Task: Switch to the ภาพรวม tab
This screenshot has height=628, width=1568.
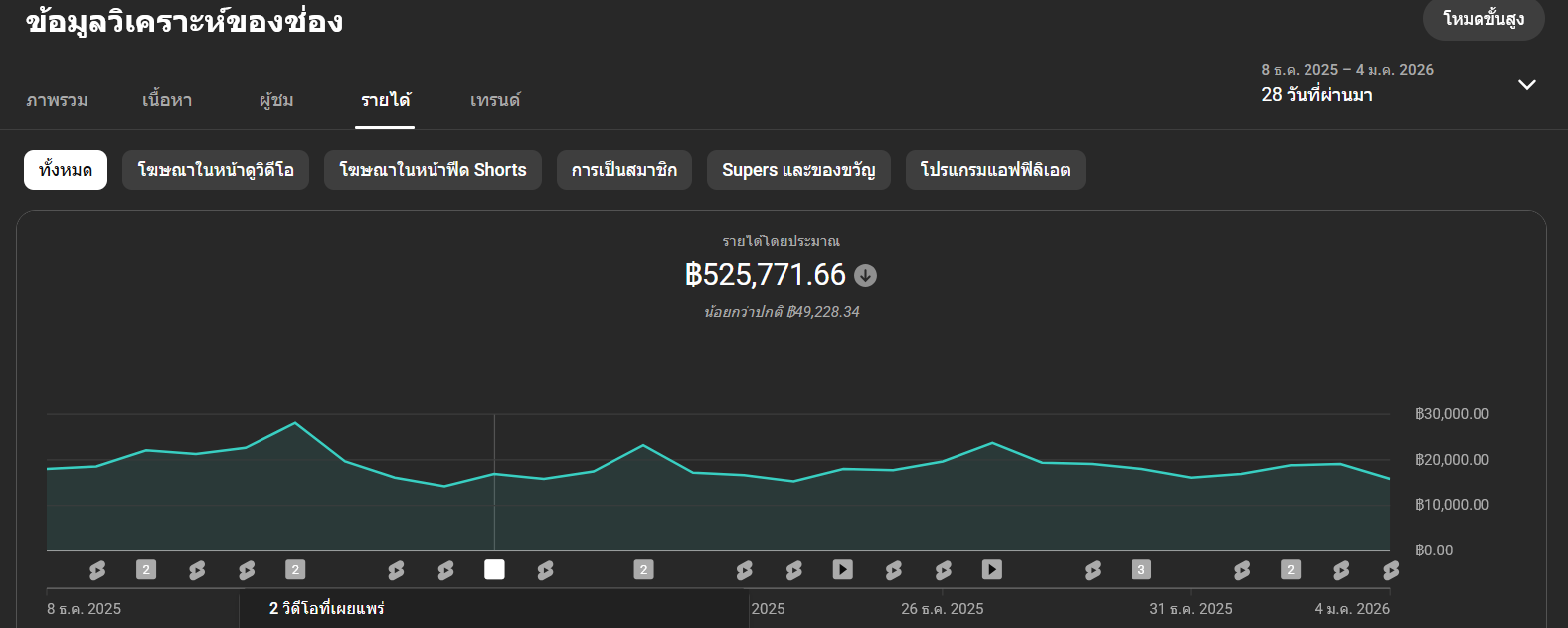Action: pyautogui.click(x=57, y=100)
